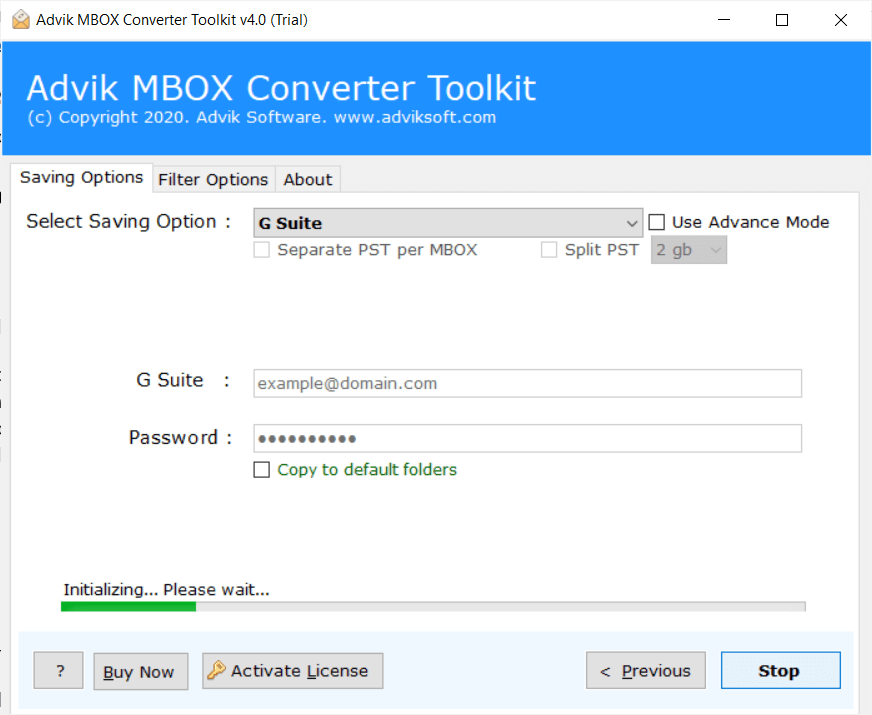Check the Copy to default folders box
The height and width of the screenshot is (715, 872).
[261, 470]
